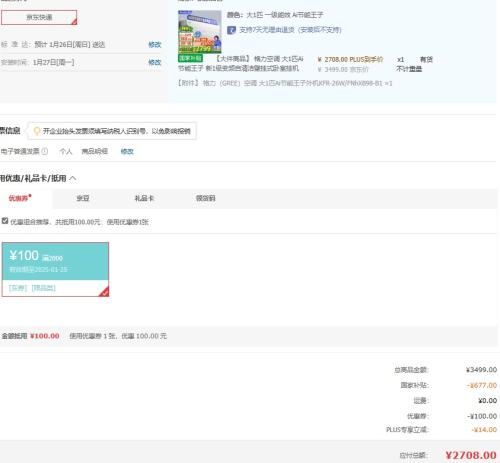Modify the 标准达 delivery date
500x463 pixels.
pos(155,45)
